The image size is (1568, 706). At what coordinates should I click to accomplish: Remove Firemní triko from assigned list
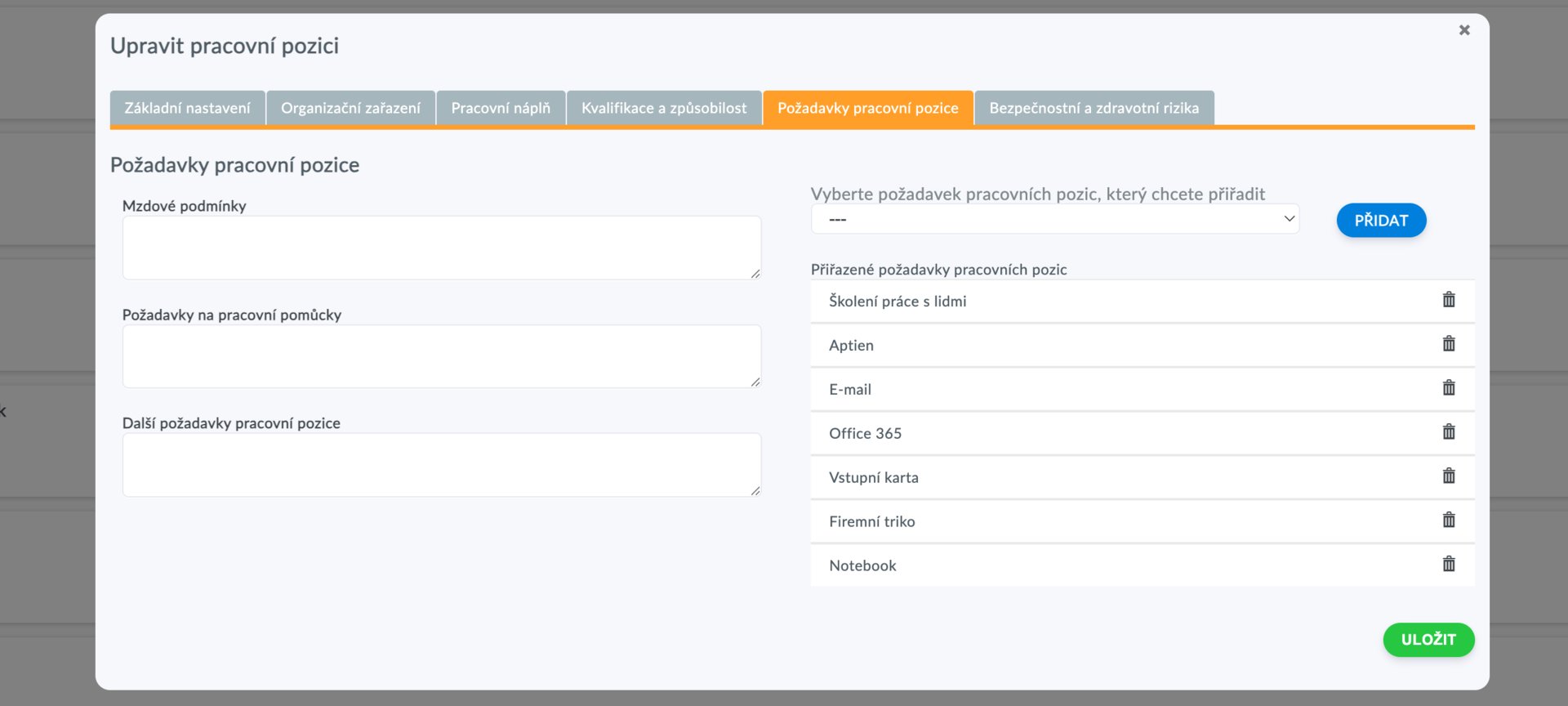(x=1449, y=521)
